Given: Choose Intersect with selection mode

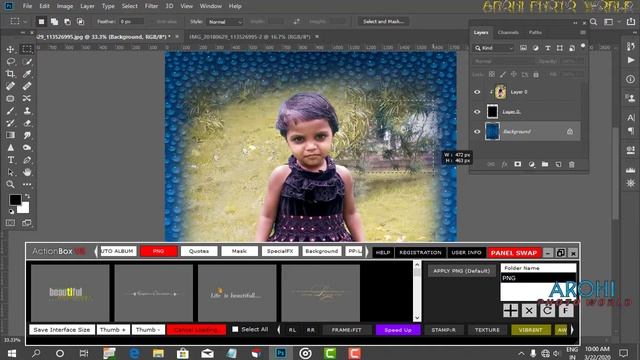Looking at the screenshot, I should coord(80,22).
